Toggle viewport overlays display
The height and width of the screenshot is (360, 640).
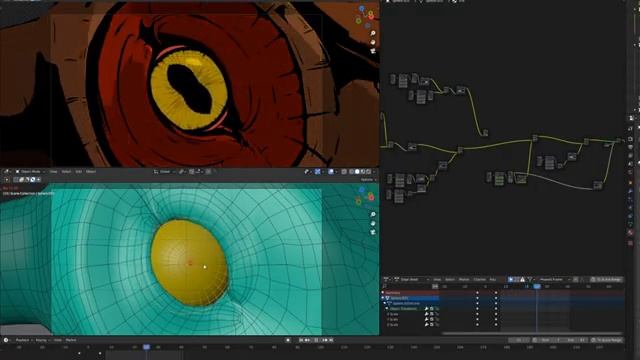pos(331,171)
